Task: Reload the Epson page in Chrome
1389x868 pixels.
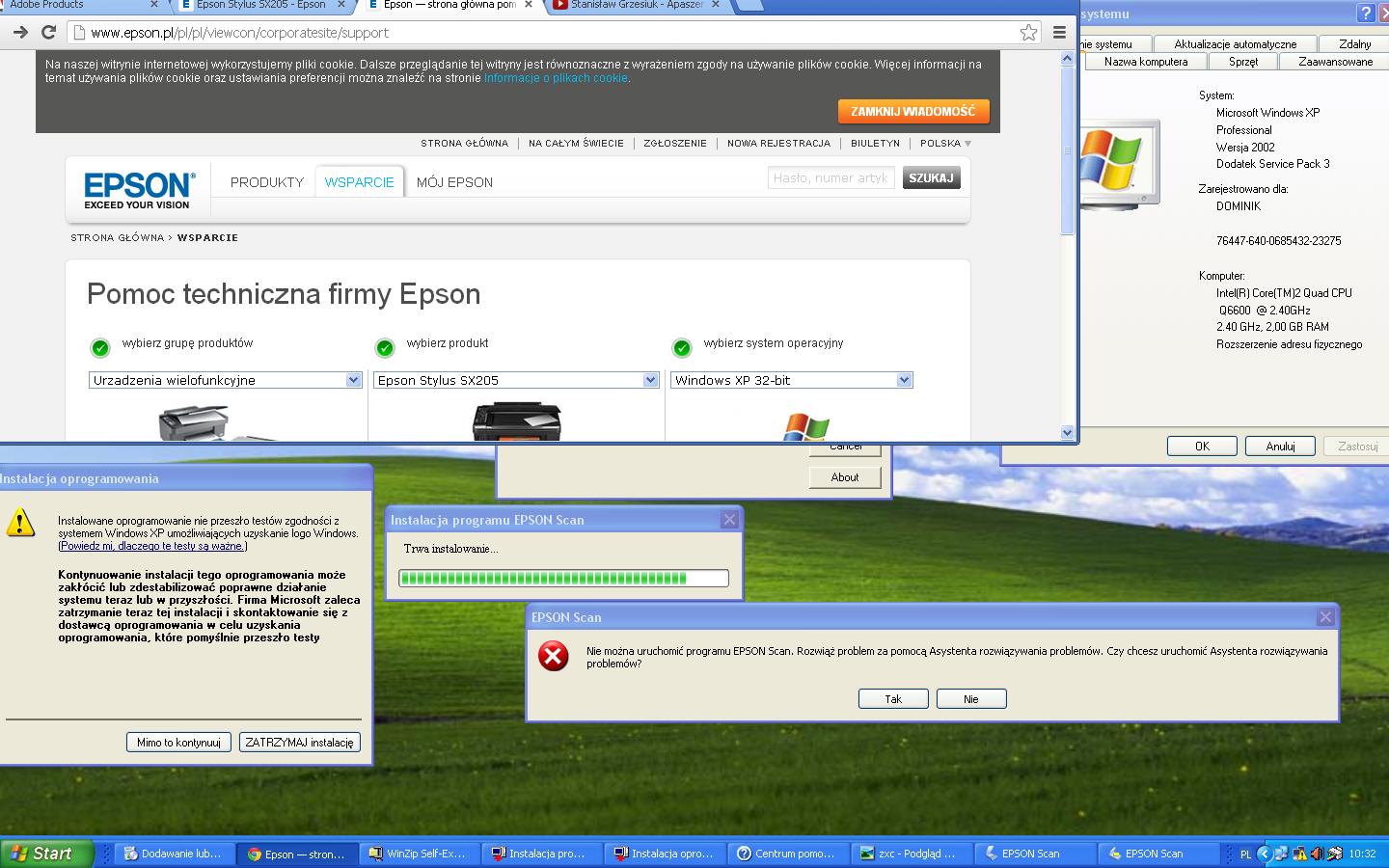Action: (48, 32)
